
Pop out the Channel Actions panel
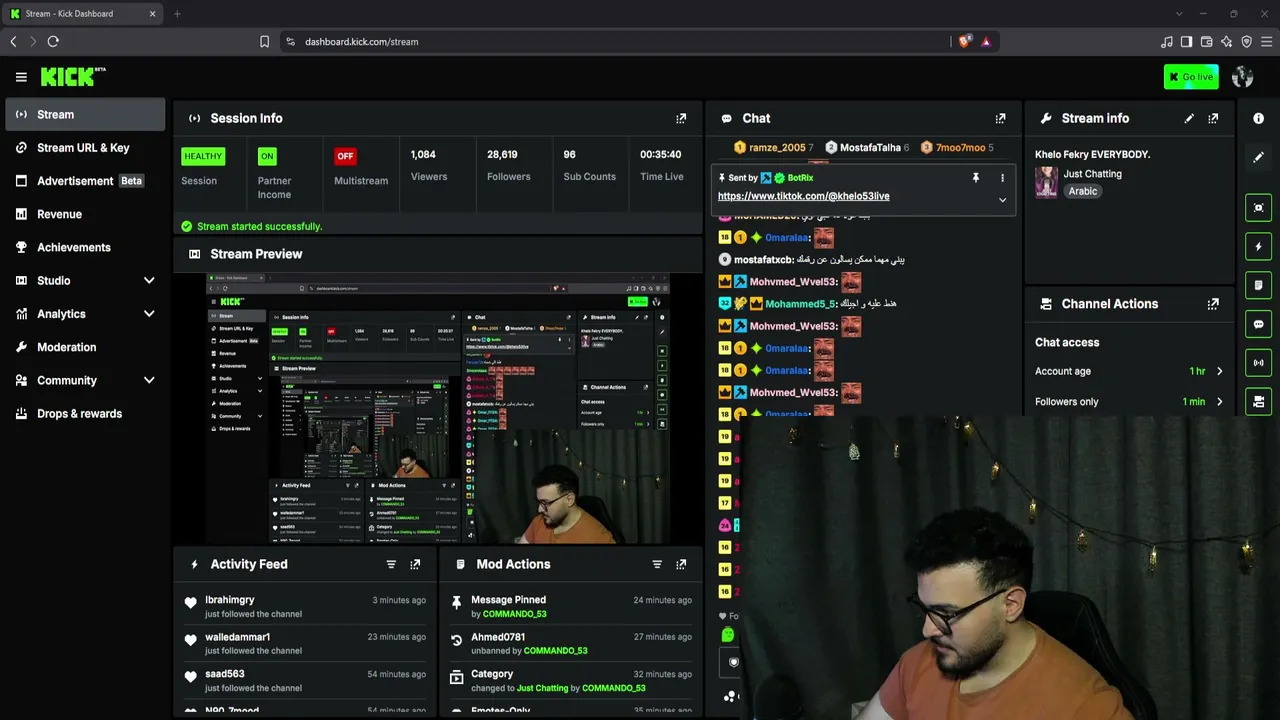pos(1213,304)
